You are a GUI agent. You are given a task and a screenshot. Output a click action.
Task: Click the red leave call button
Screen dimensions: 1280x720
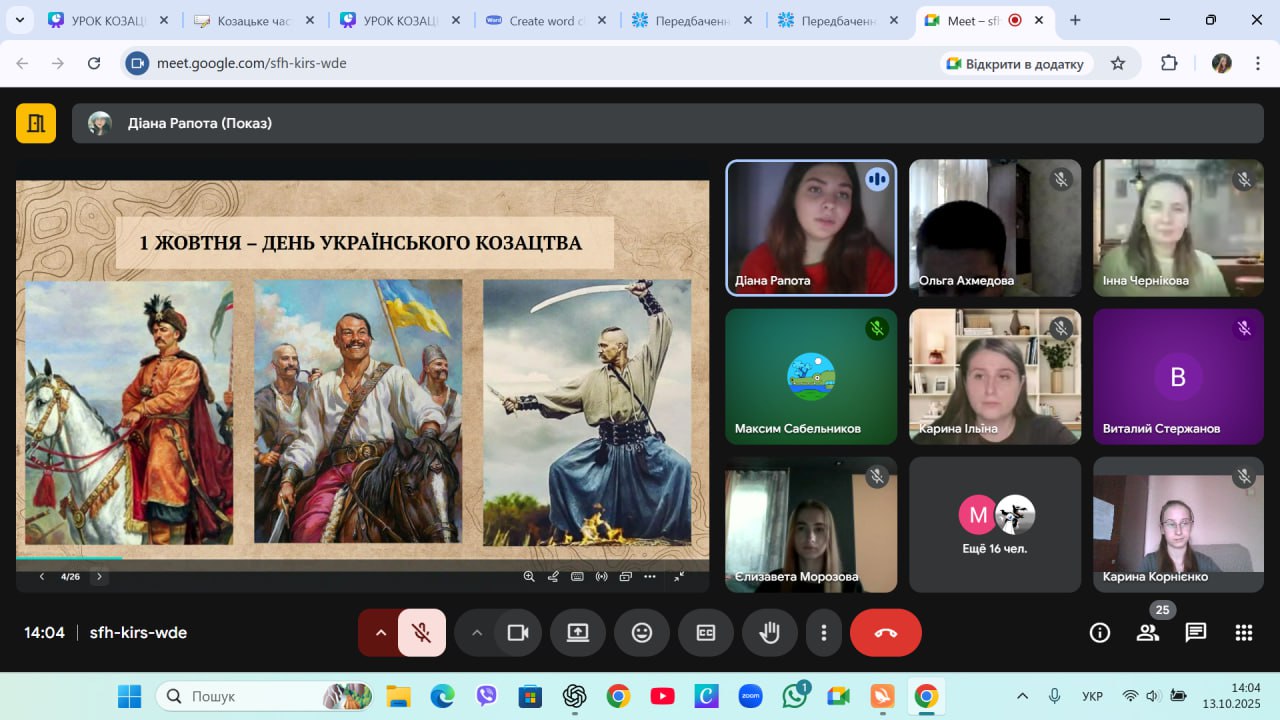click(885, 633)
